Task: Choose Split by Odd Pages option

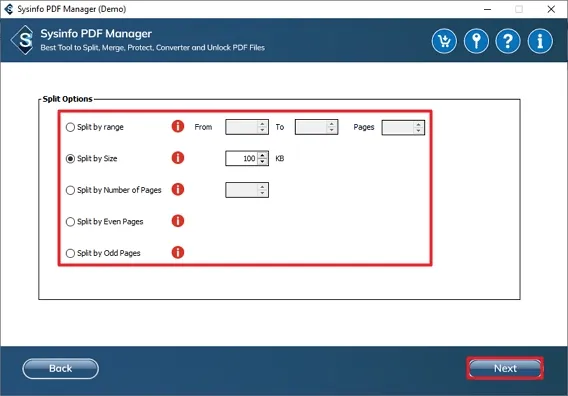Action: [x=70, y=253]
